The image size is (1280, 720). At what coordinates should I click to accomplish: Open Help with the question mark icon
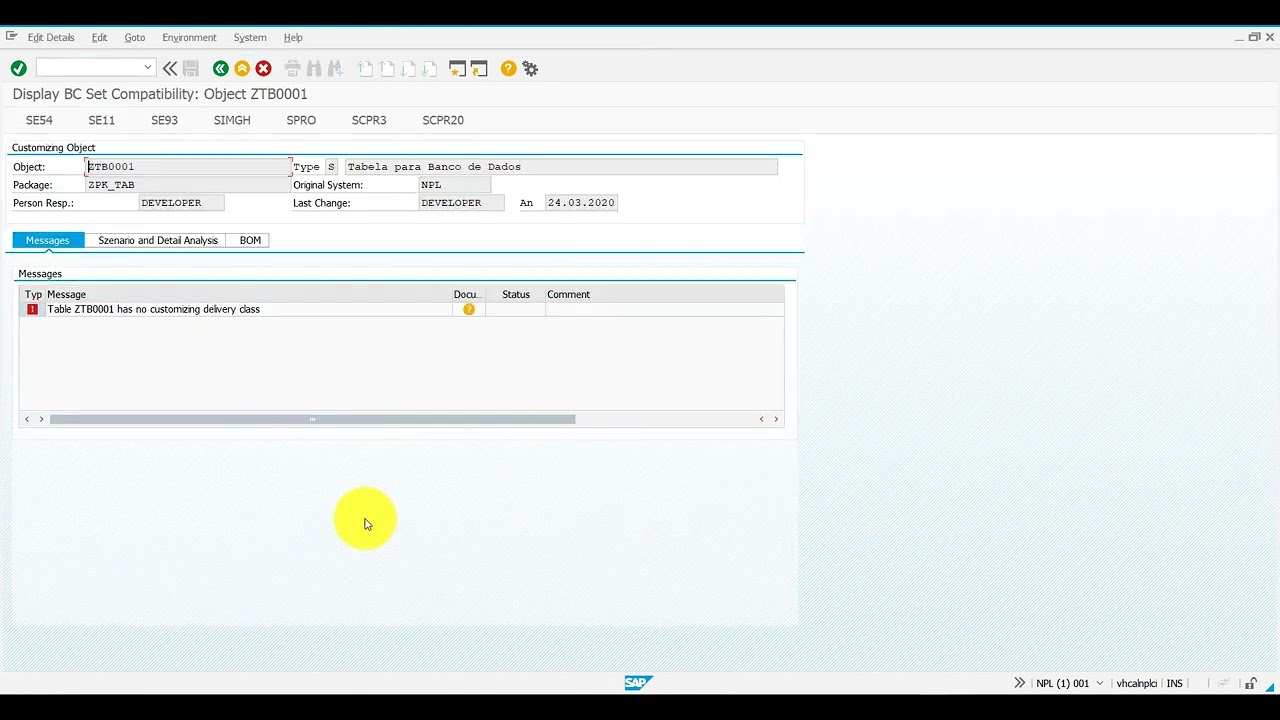pos(509,68)
